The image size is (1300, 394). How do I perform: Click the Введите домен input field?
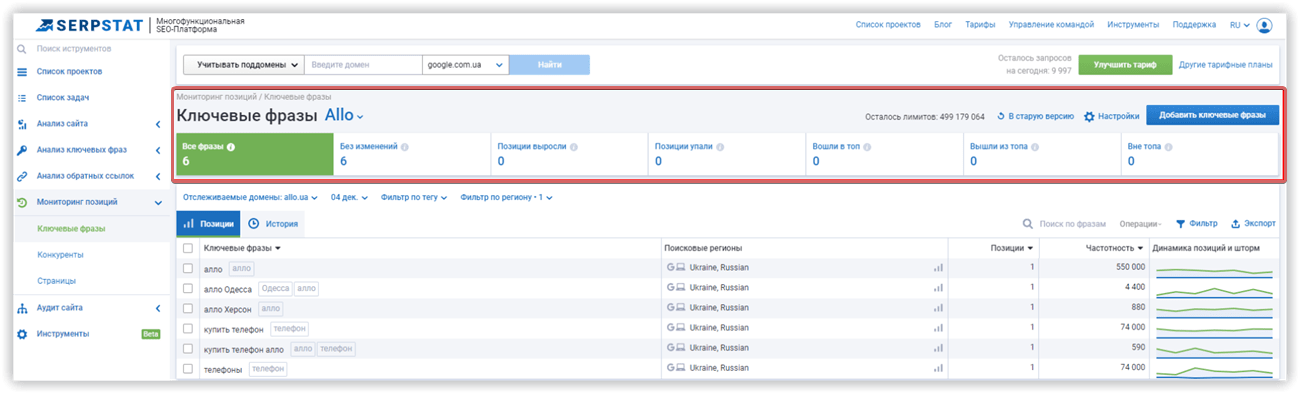(363, 65)
